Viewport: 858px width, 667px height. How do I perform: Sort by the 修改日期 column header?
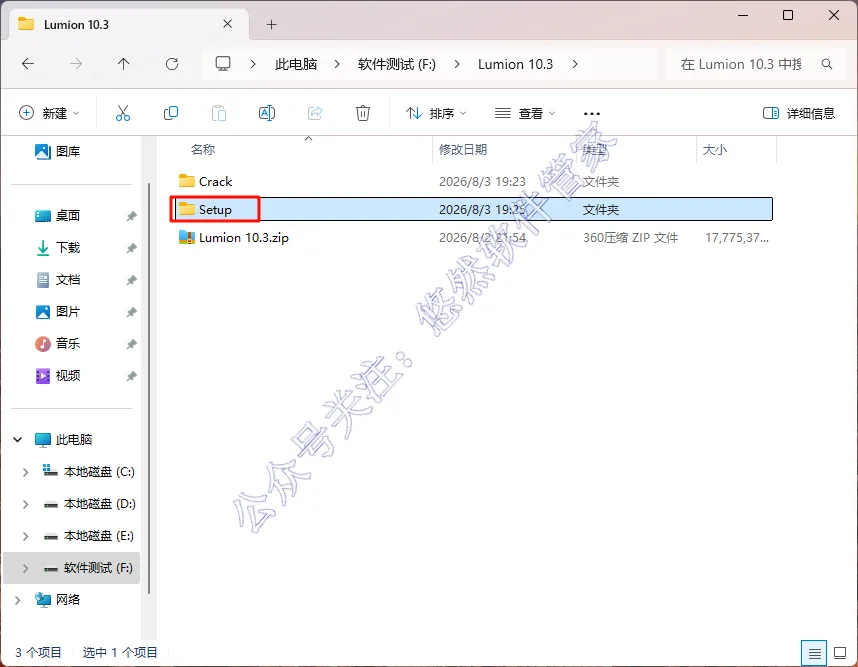point(463,149)
